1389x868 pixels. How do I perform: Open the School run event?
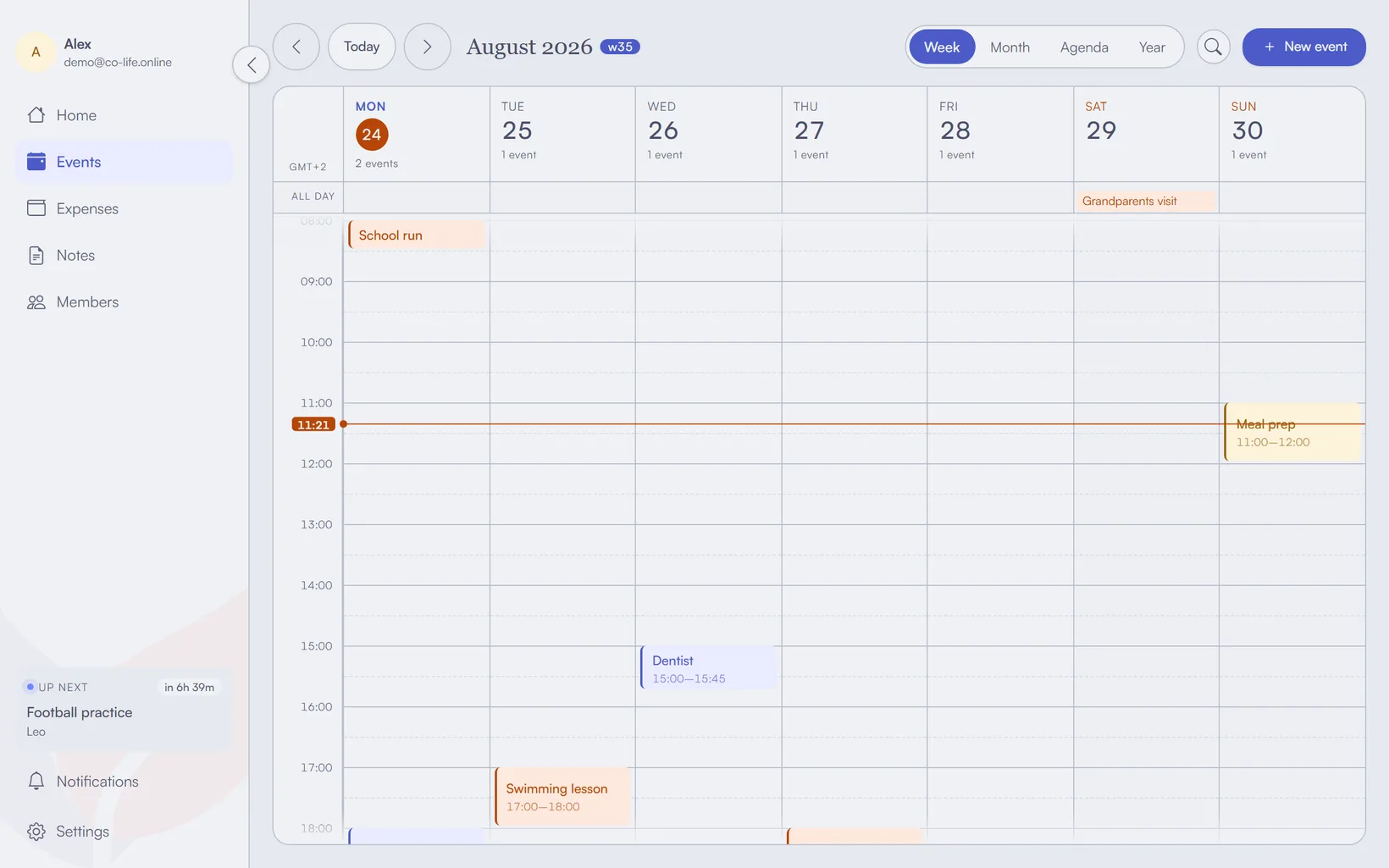(x=416, y=235)
